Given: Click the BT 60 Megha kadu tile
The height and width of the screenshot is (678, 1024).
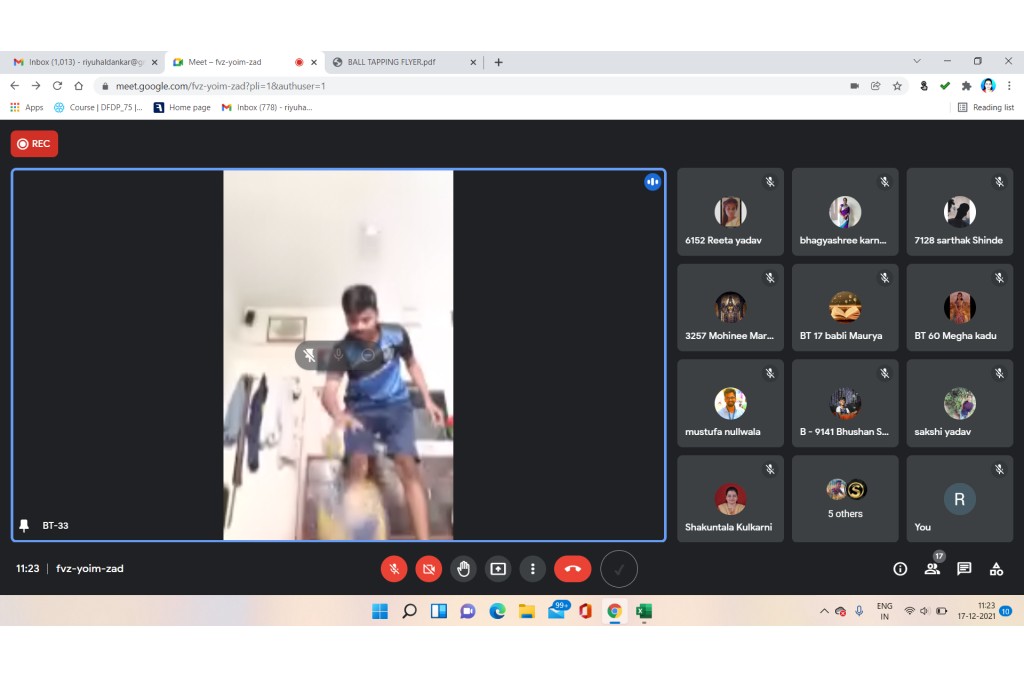Looking at the screenshot, I should coord(959,308).
